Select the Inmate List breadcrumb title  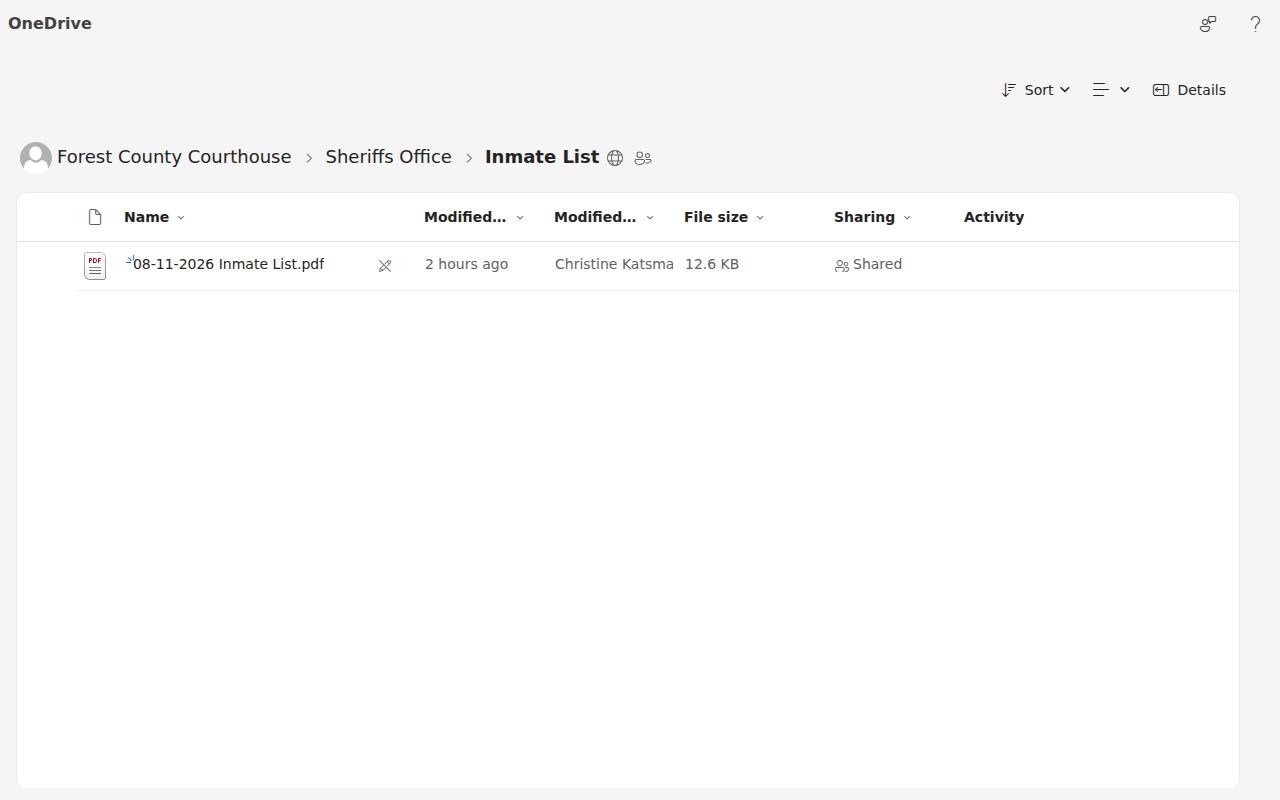pyautogui.click(x=542, y=157)
